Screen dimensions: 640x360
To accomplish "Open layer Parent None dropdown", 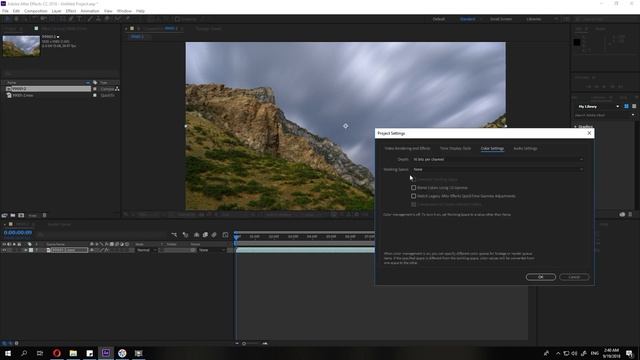I will click(x=211, y=250).
